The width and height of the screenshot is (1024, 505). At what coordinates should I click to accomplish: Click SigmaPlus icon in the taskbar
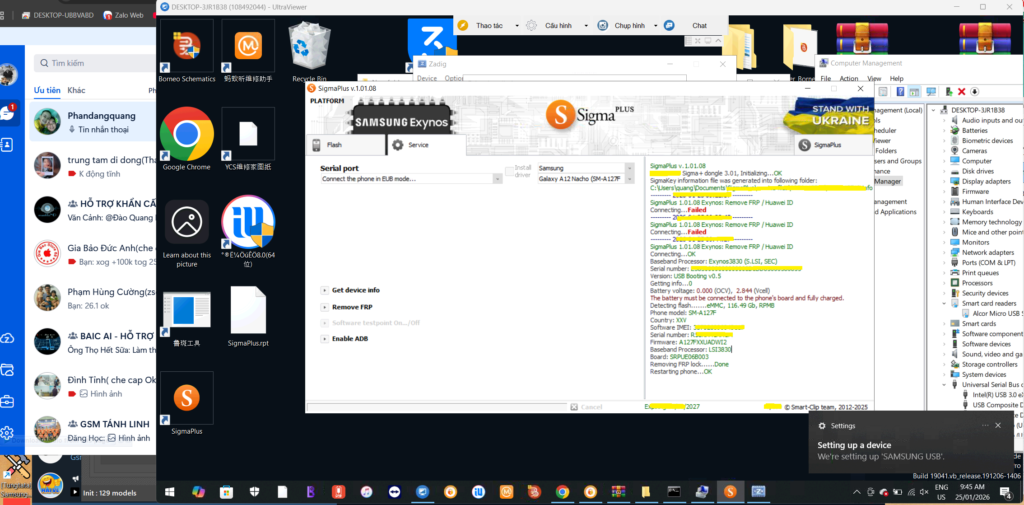tap(730, 491)
